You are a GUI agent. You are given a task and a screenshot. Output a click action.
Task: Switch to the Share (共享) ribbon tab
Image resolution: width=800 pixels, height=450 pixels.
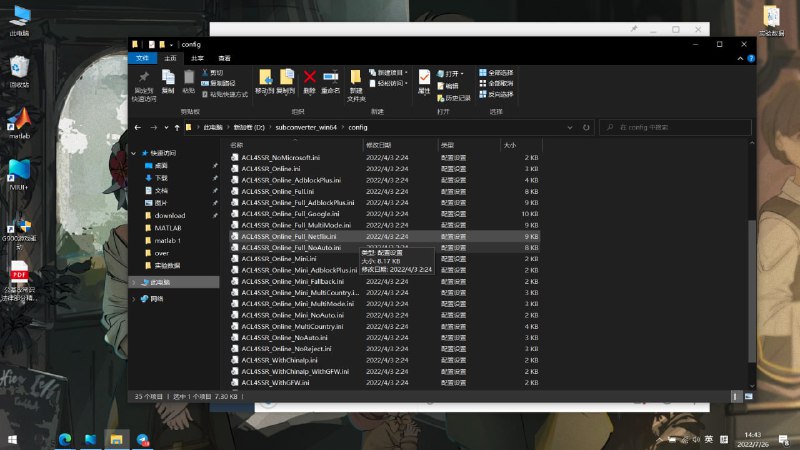coord(197,59)
